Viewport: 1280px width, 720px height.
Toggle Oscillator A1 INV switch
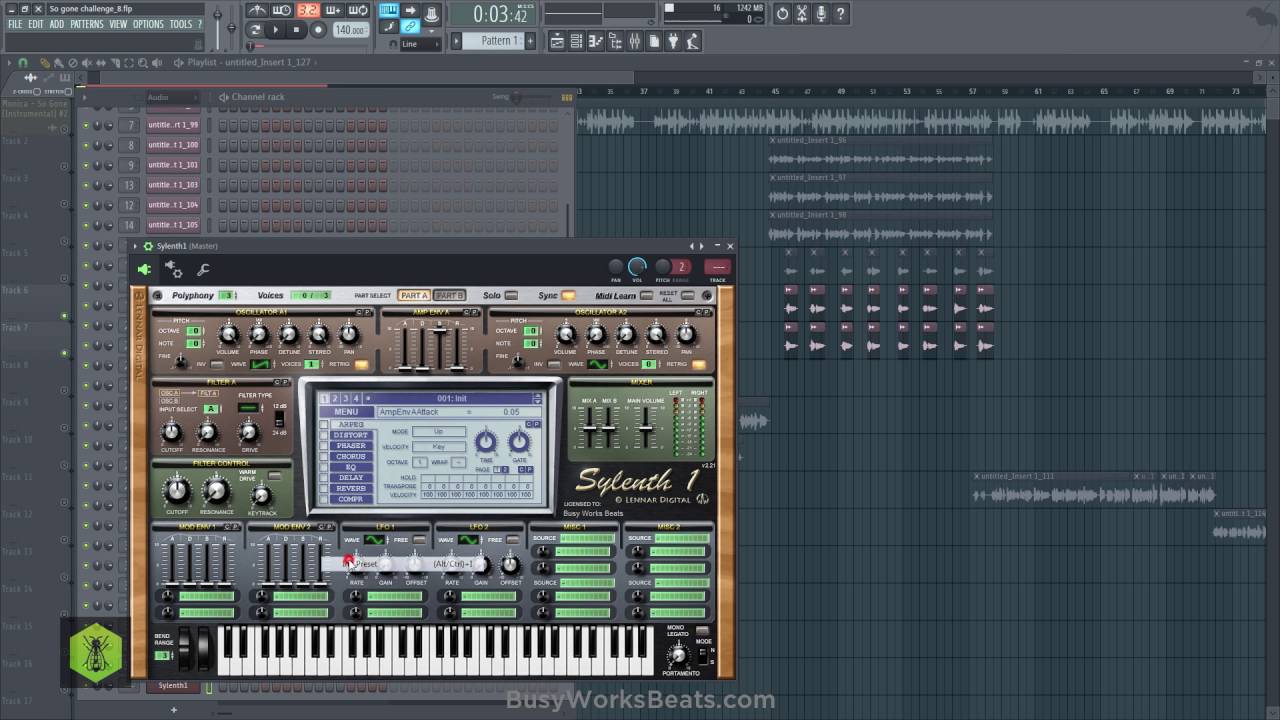click(x=215, y=364)
